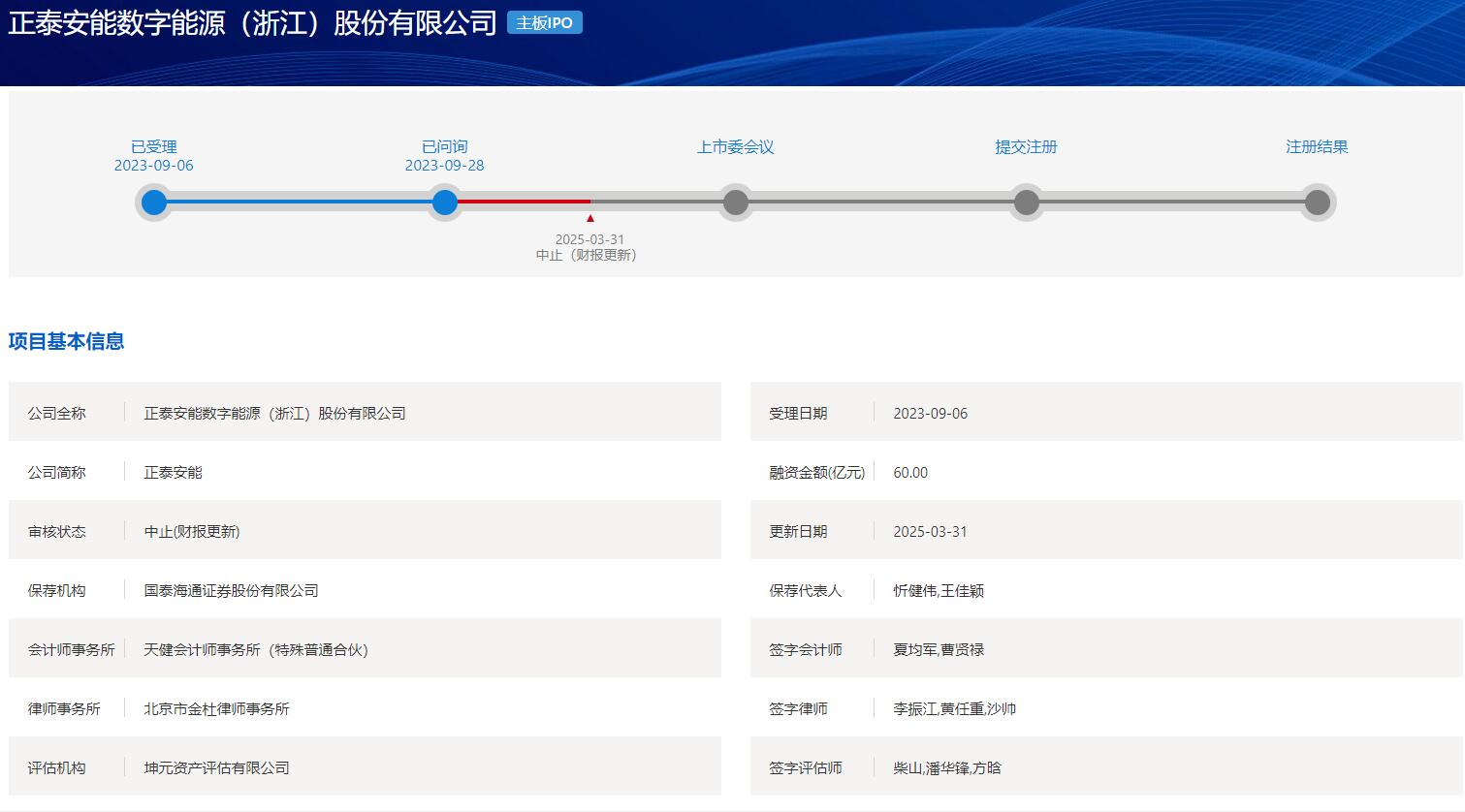This screenshot has width=1465, height=812.
Task: Click the 签字会计师 names 夏均军,曹贤禄
Action: coord(940,650)
